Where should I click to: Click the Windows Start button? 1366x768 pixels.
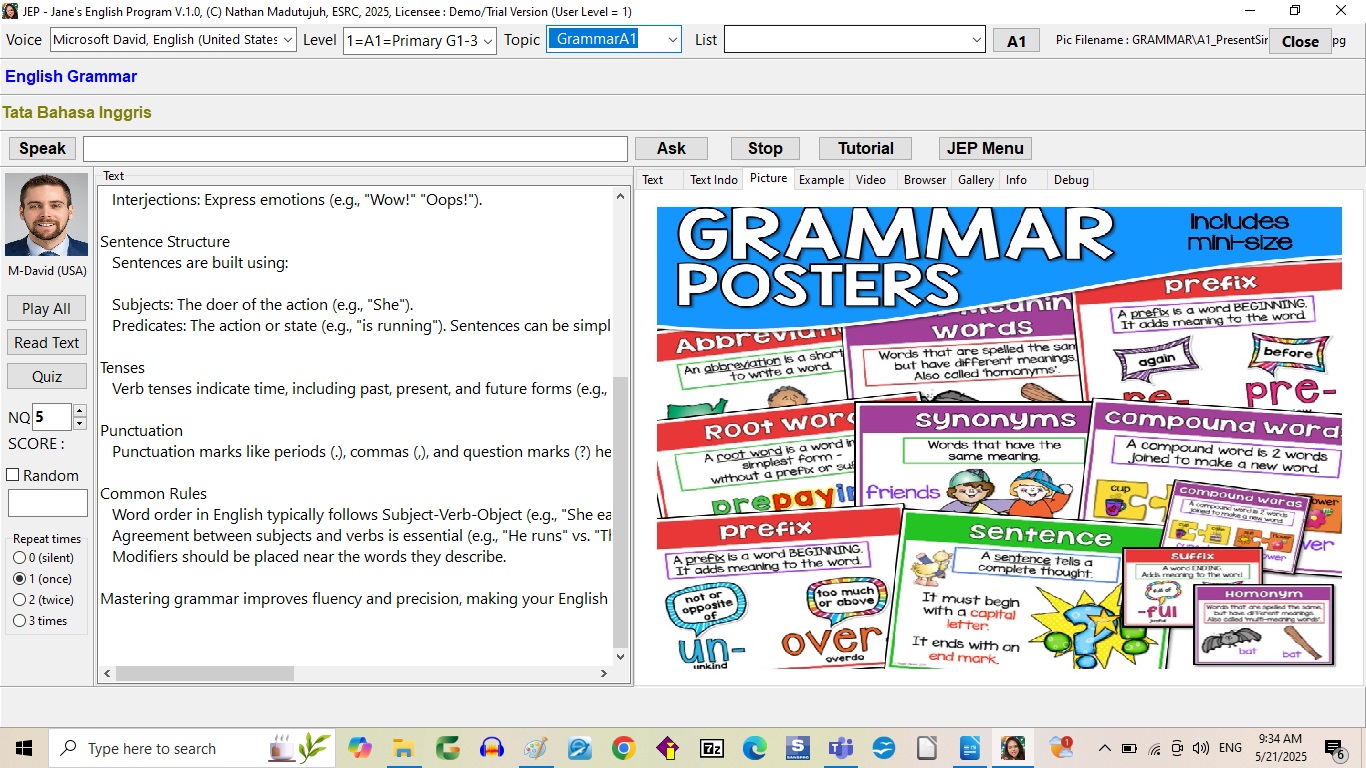pos(23,748)
